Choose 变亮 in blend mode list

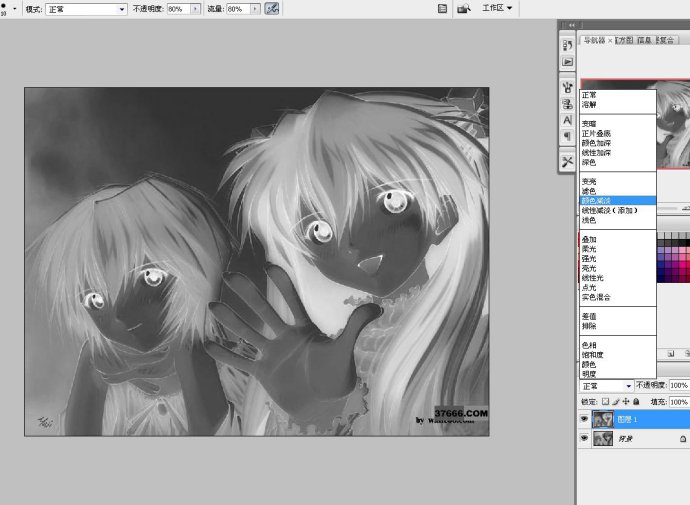coord(617,181)
